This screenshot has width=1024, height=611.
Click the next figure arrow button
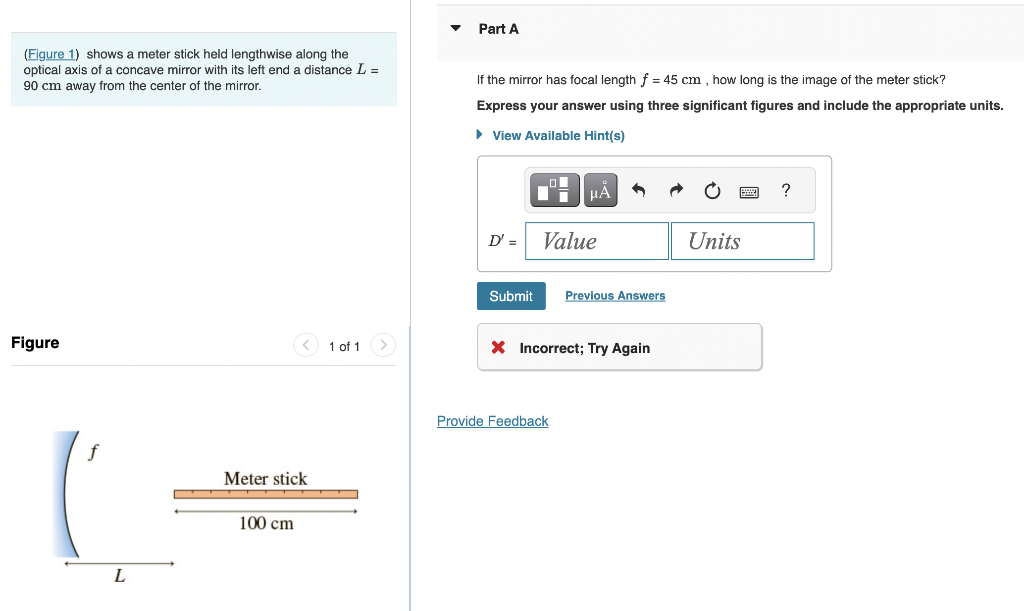point(382,345)
